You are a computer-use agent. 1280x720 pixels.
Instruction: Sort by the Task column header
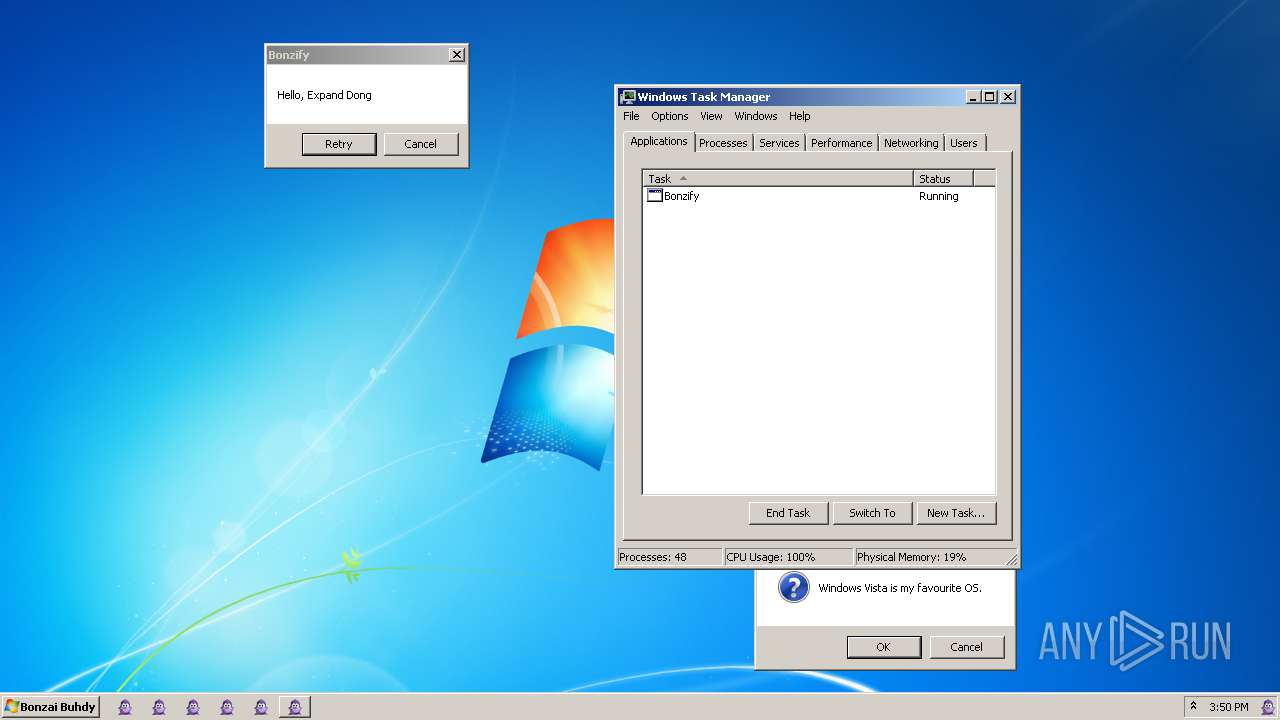point(778,179)
